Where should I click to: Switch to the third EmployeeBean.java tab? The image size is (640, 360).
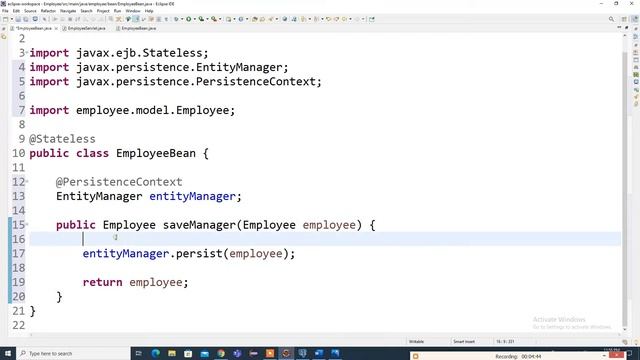[x=136, y=28]
